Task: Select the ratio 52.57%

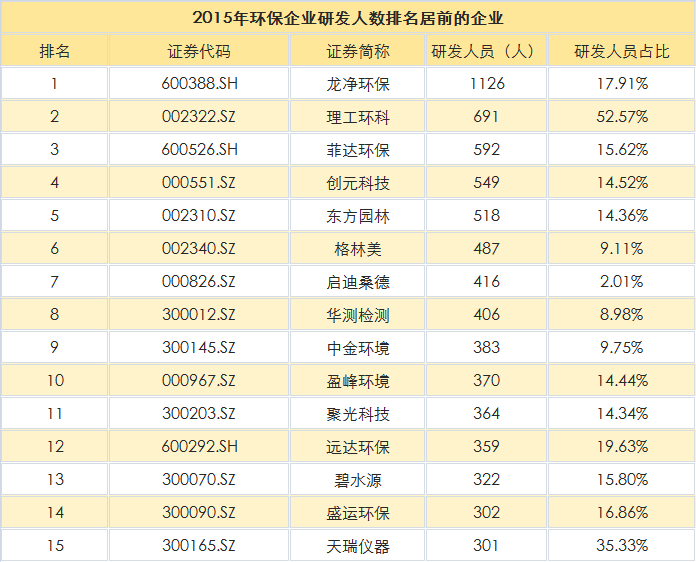Action: (x=622, y=116)
